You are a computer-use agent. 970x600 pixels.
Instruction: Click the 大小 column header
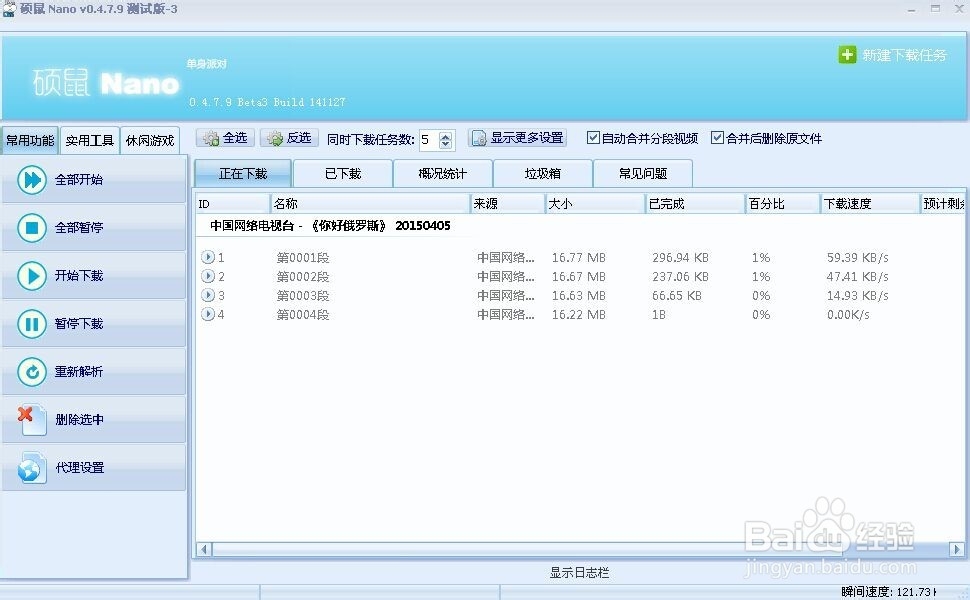pos(595,204)
